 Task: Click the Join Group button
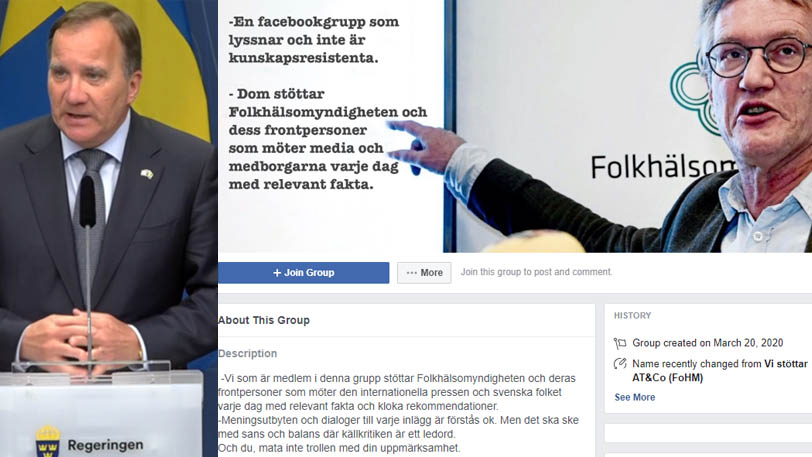303,273
